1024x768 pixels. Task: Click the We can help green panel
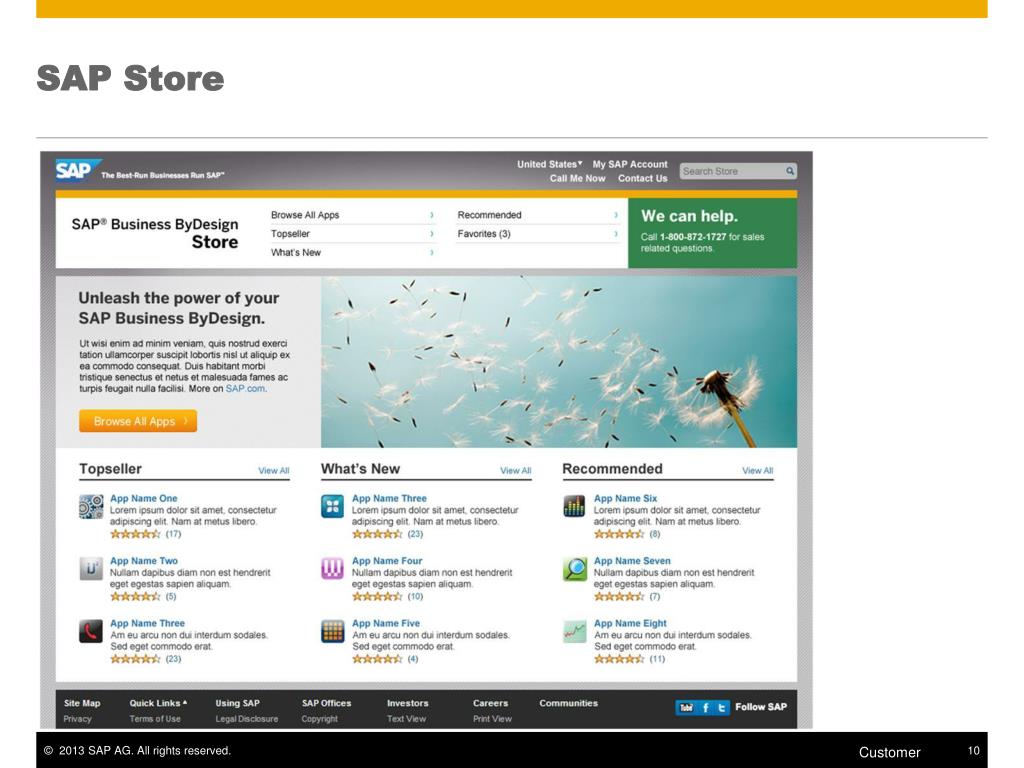click(712, 233)
